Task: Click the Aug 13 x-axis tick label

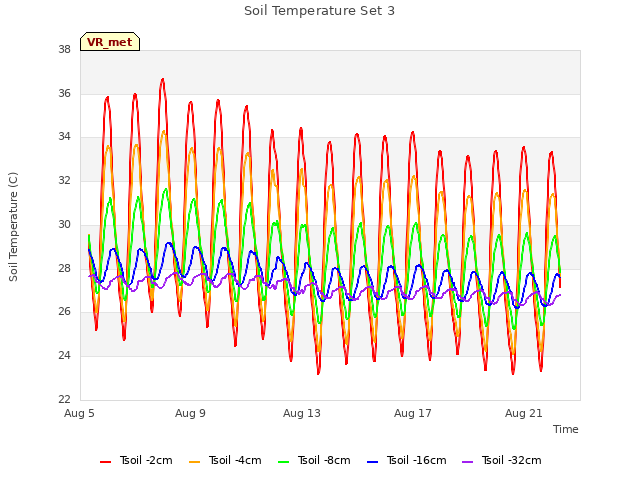Action: point(302,413)
